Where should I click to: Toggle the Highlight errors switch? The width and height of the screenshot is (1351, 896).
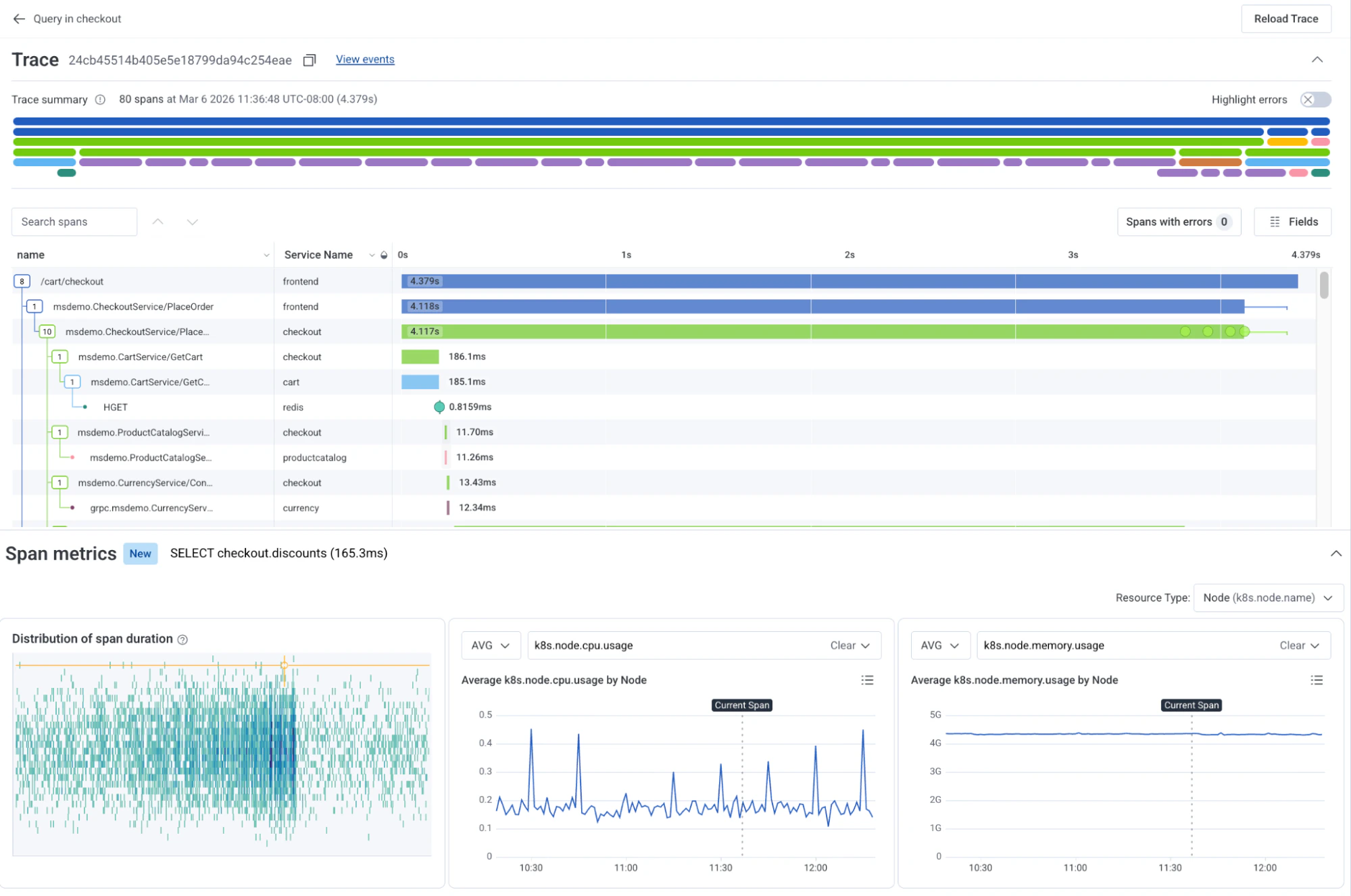pyautogui.click(x=1315, y=99)
